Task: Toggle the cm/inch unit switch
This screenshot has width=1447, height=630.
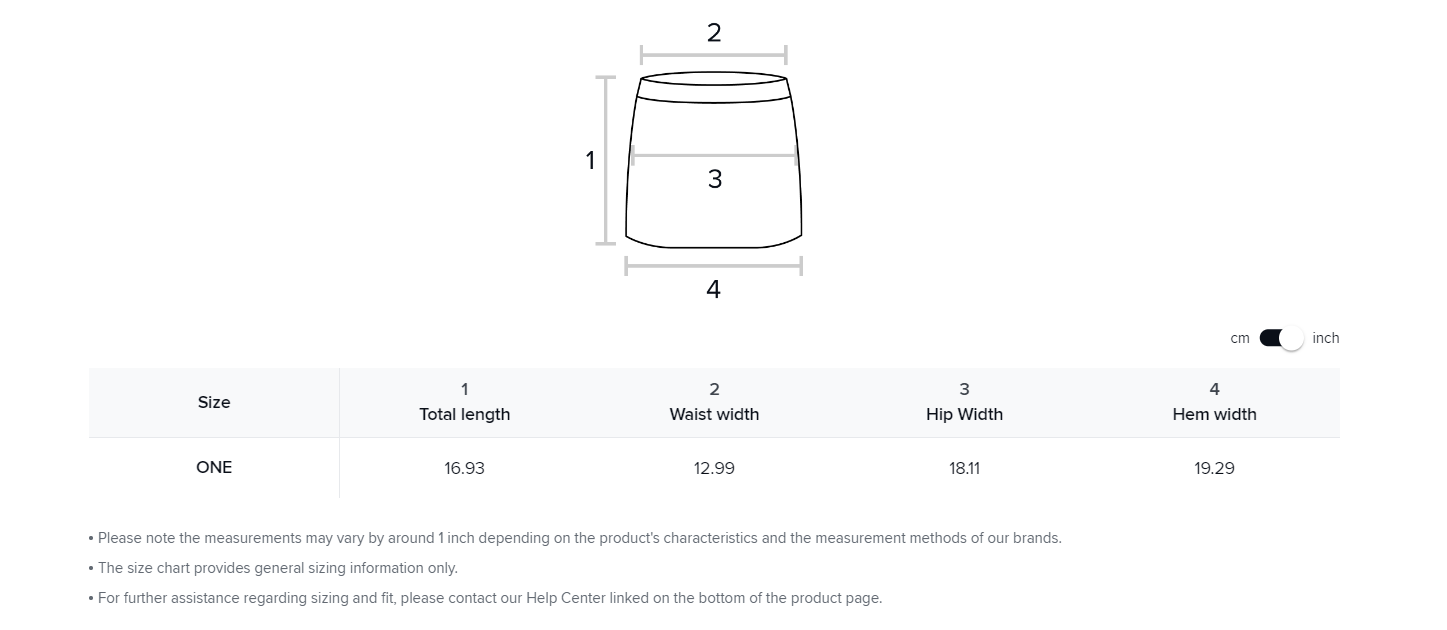Action: pos(1281,338)
